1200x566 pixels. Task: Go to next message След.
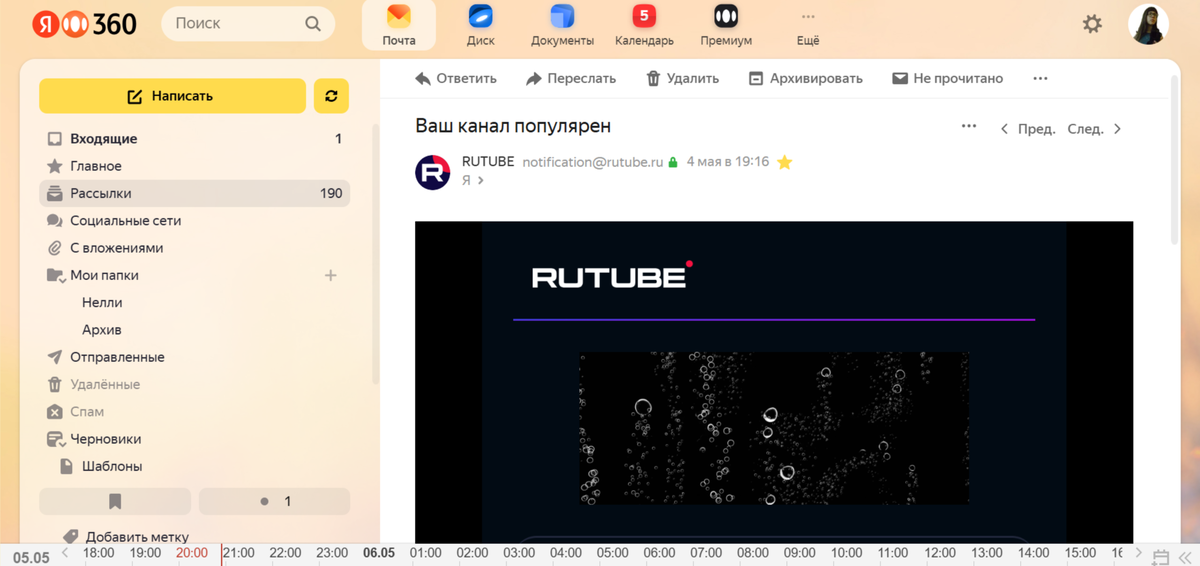click(1095, 129)
